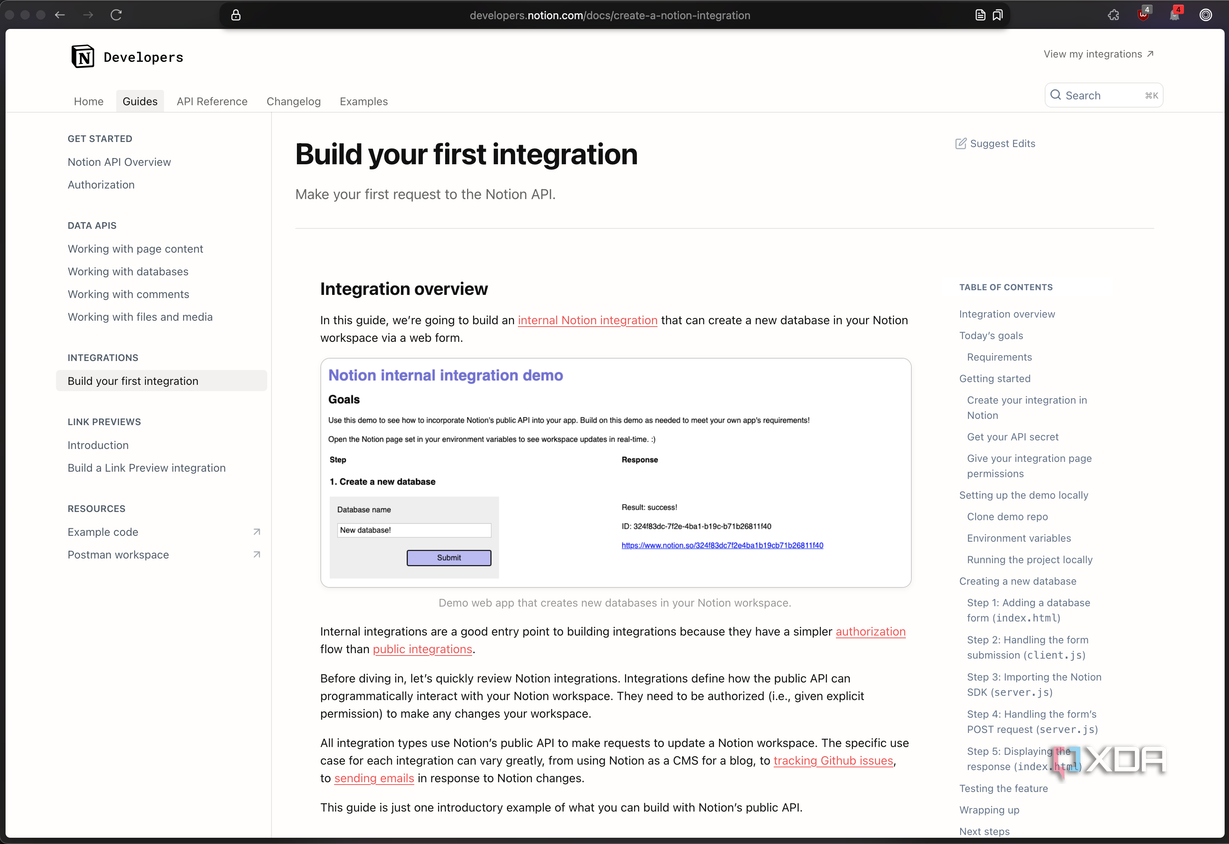Jump to Step 2: Handling the form submission
Screen dimensions: 1229x844
point(1028,648)
